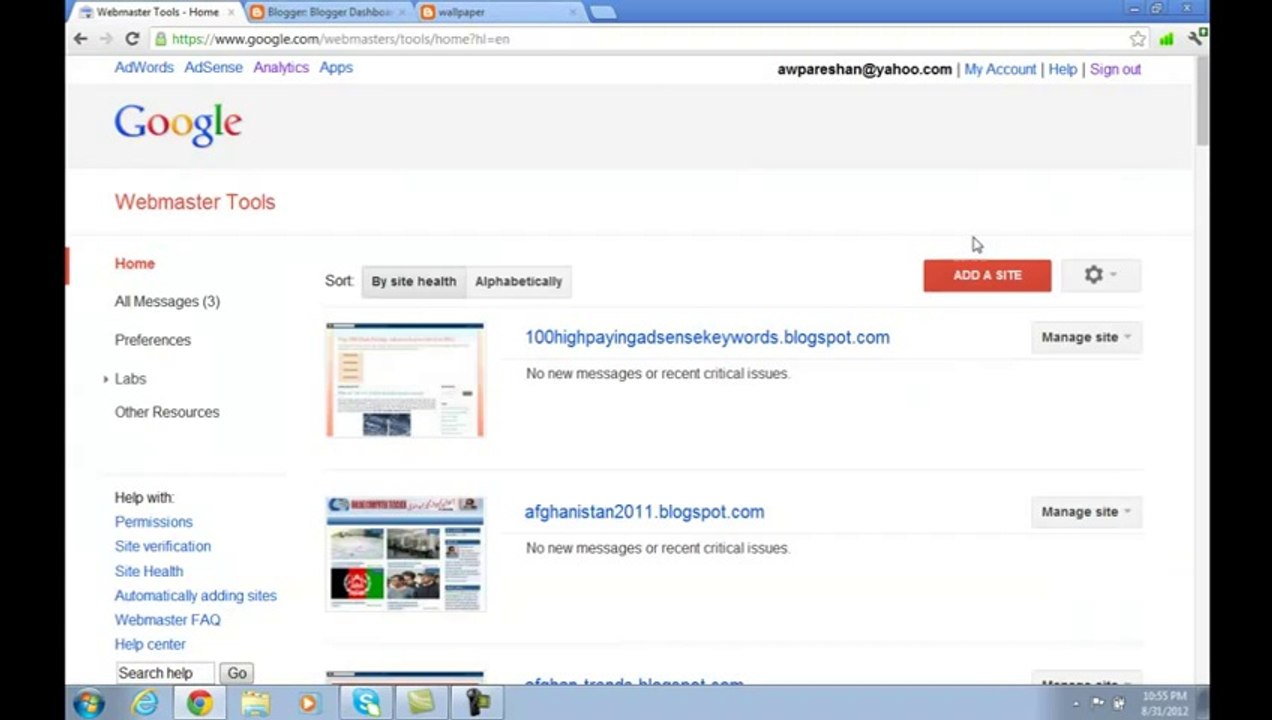The height and width of the screenshot is (720, 1272).
Task: Sort sites By site health
Action: point(413,281)
